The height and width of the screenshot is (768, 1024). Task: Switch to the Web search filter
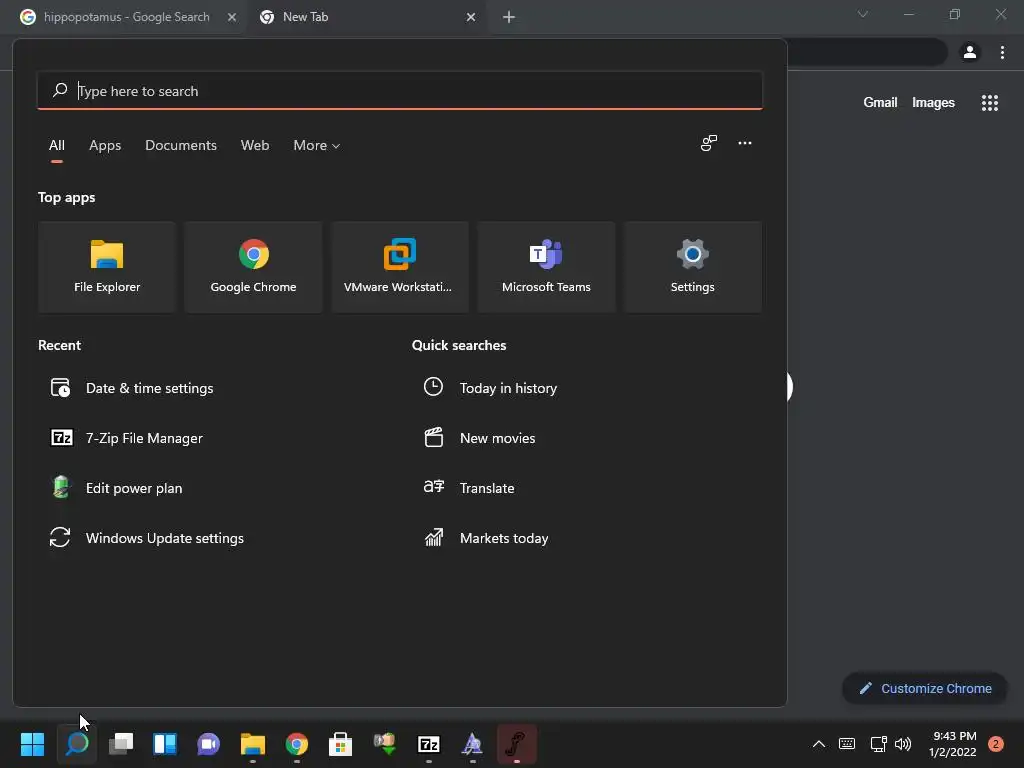point(255,145)
